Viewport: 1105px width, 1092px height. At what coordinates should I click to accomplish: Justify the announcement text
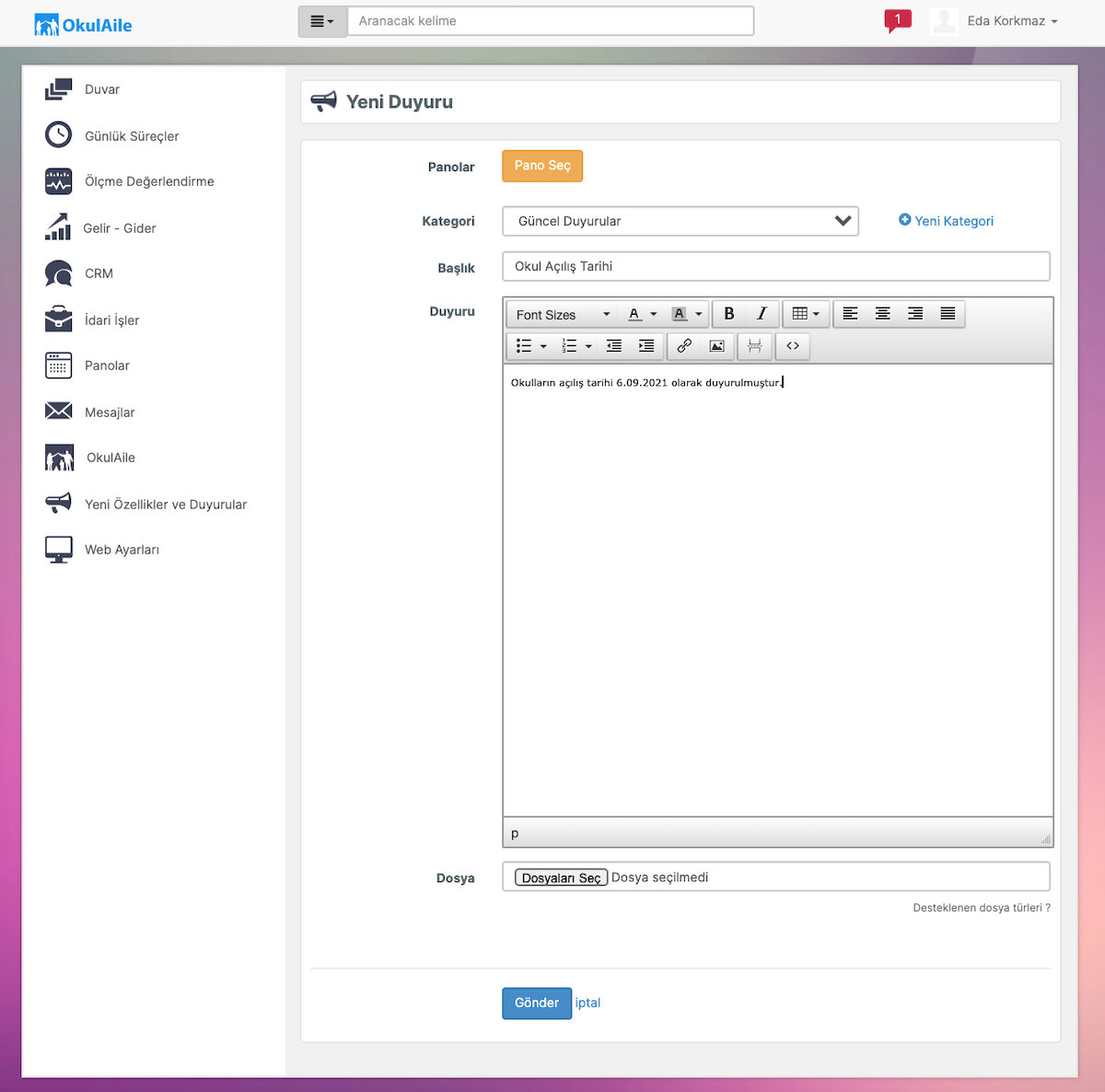pyautogui.click(x=948, y=314)
